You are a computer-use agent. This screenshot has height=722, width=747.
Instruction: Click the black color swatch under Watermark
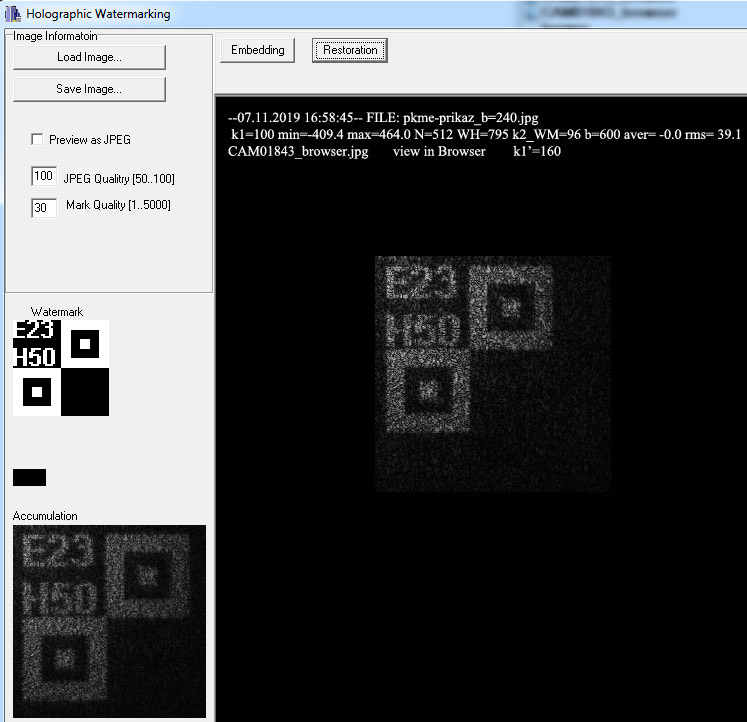(x=30, y=478)
